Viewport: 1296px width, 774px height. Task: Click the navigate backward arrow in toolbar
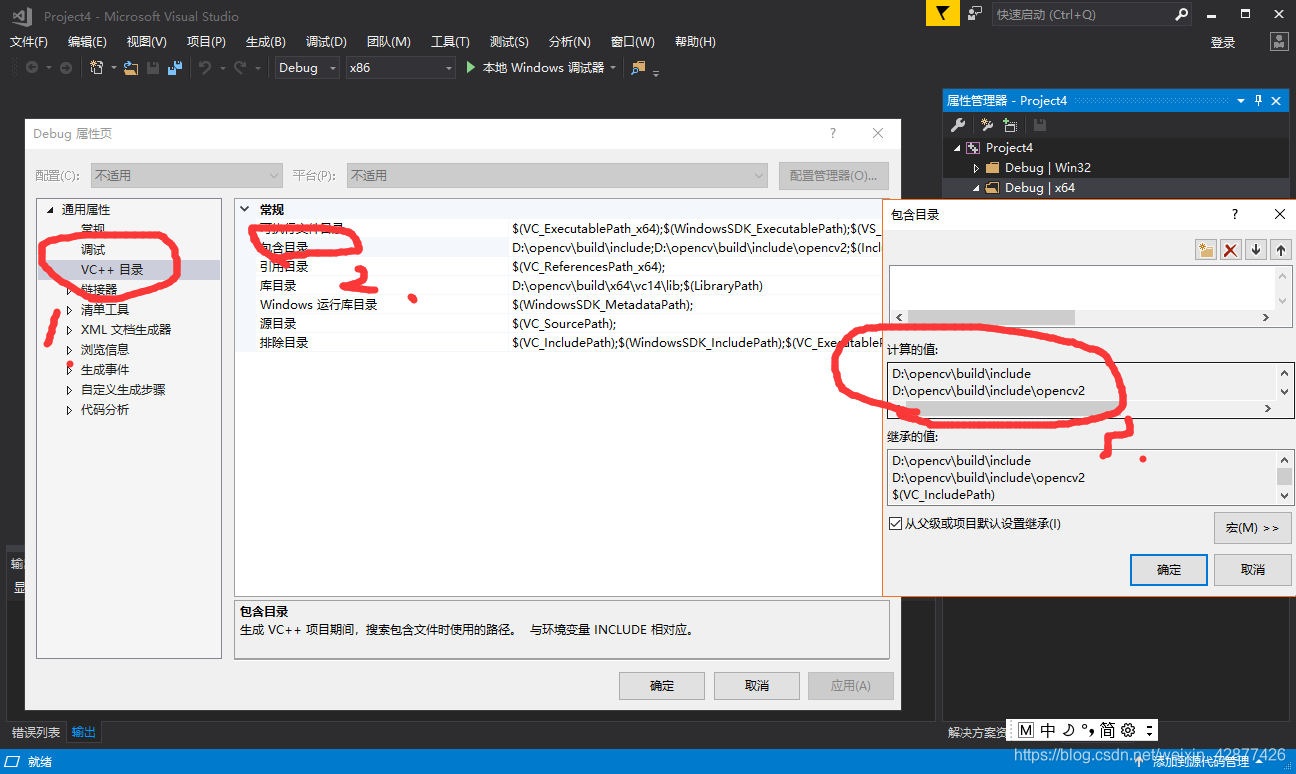pos(32,68)
